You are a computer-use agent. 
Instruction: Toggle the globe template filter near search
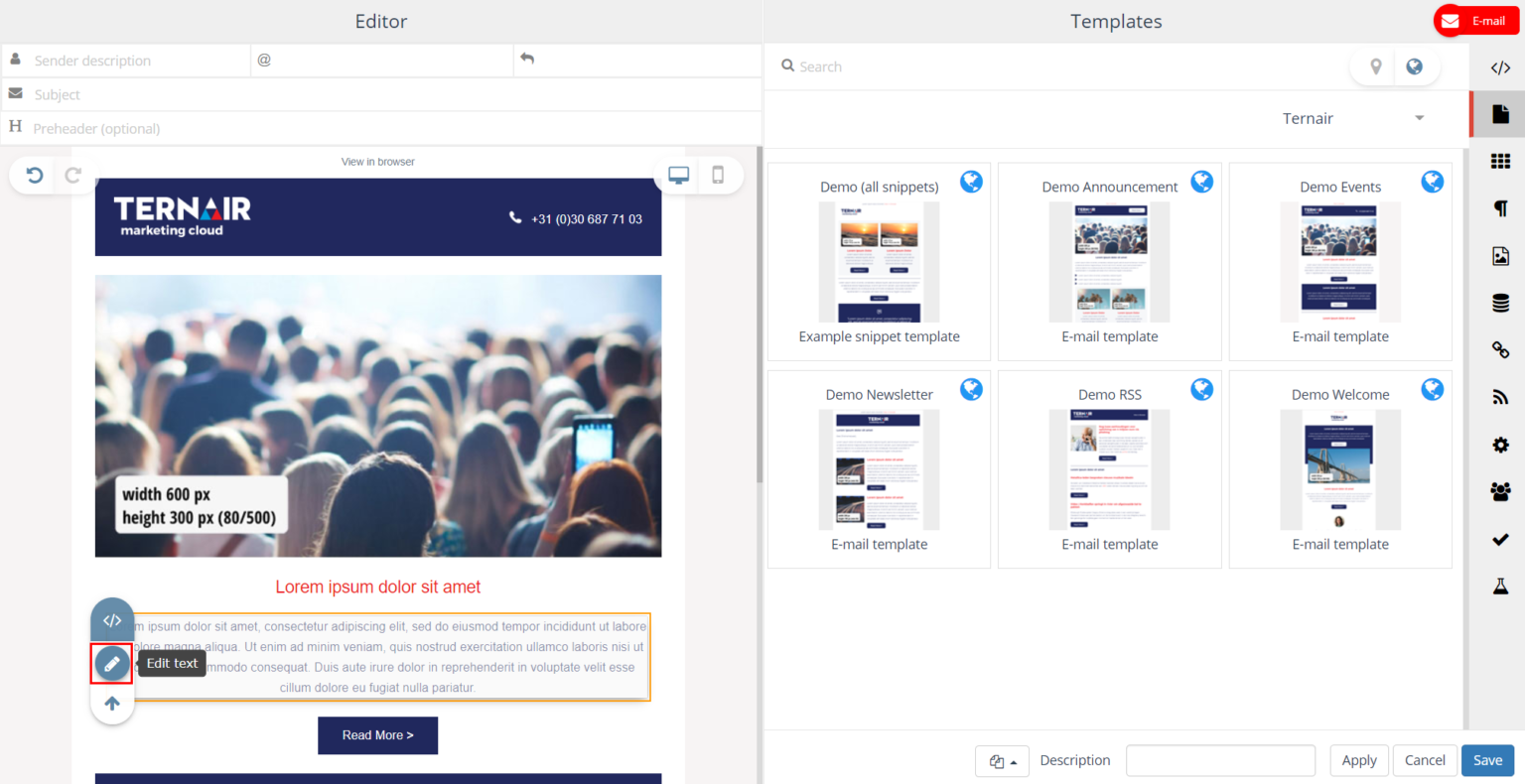pos(1414,66)
